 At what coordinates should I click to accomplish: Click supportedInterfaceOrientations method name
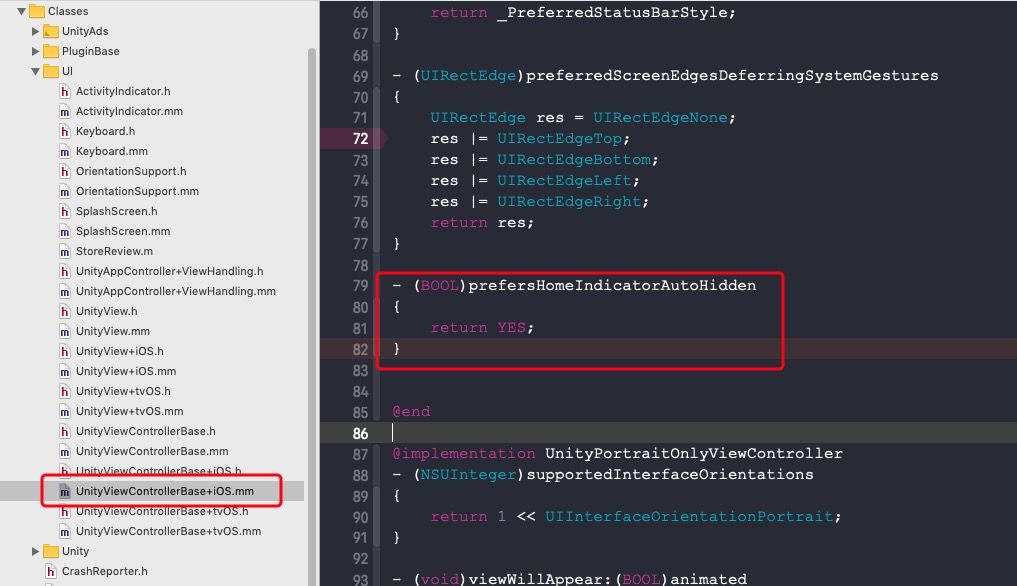pyautogui.click(x=670, y=474)
